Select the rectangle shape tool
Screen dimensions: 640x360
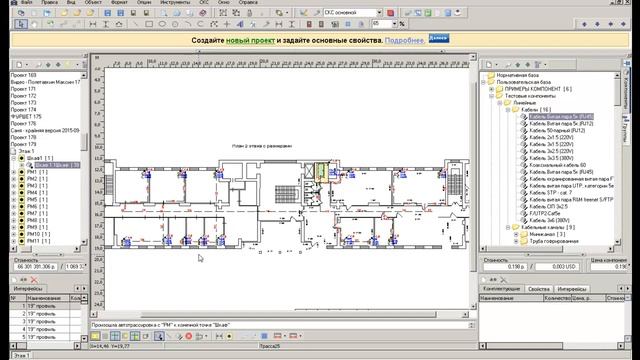(x=149, y=24)
